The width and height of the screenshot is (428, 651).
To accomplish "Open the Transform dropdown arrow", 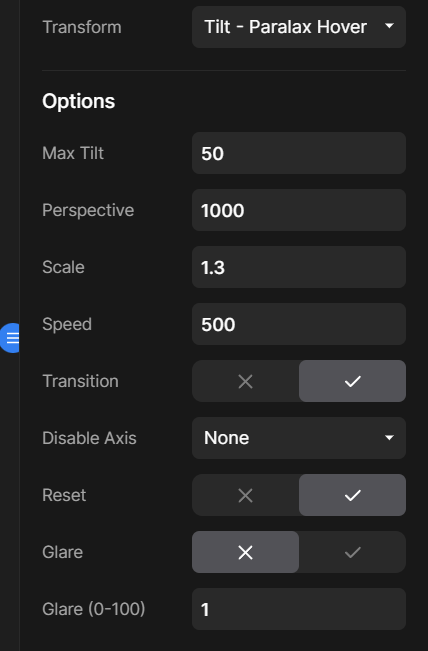I will click(x=389, y=26).
